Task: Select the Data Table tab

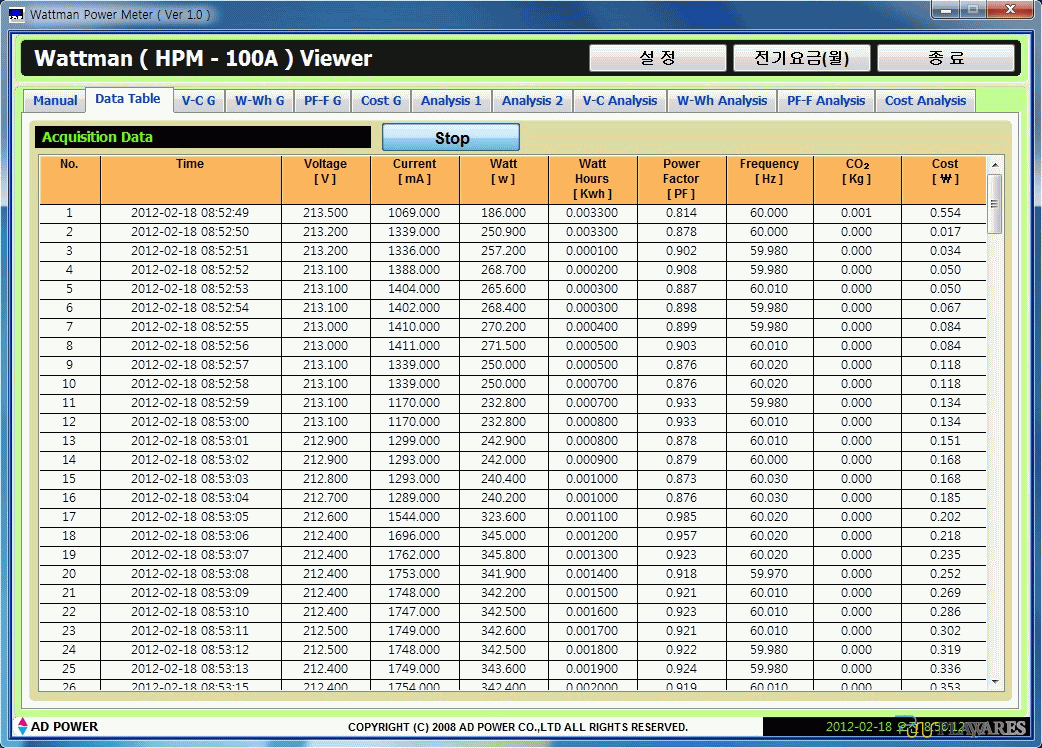Action: 128,99
